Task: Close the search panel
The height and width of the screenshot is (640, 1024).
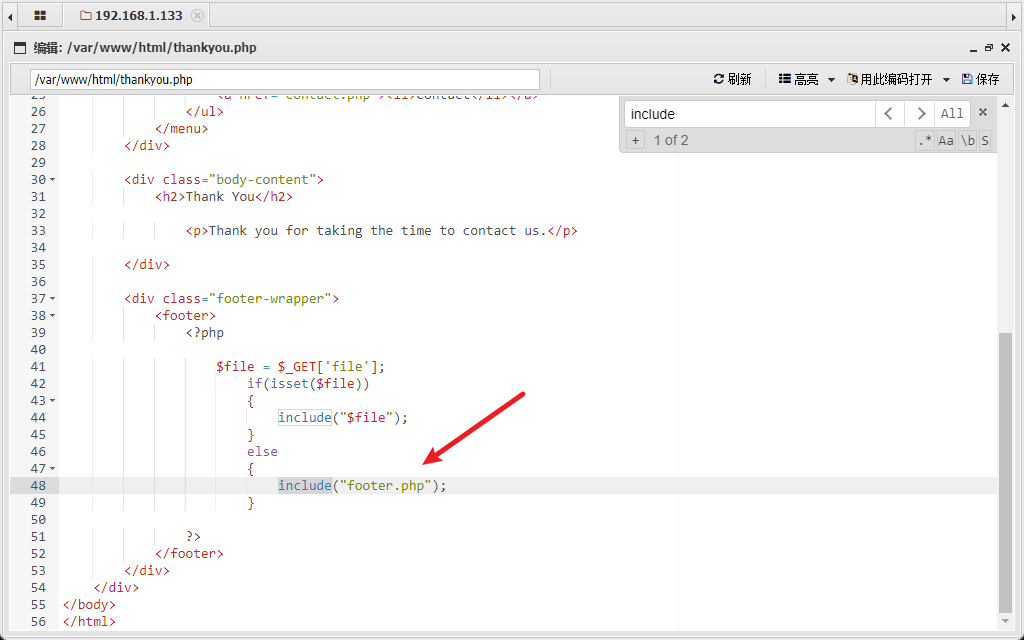Action: [983, 112]
